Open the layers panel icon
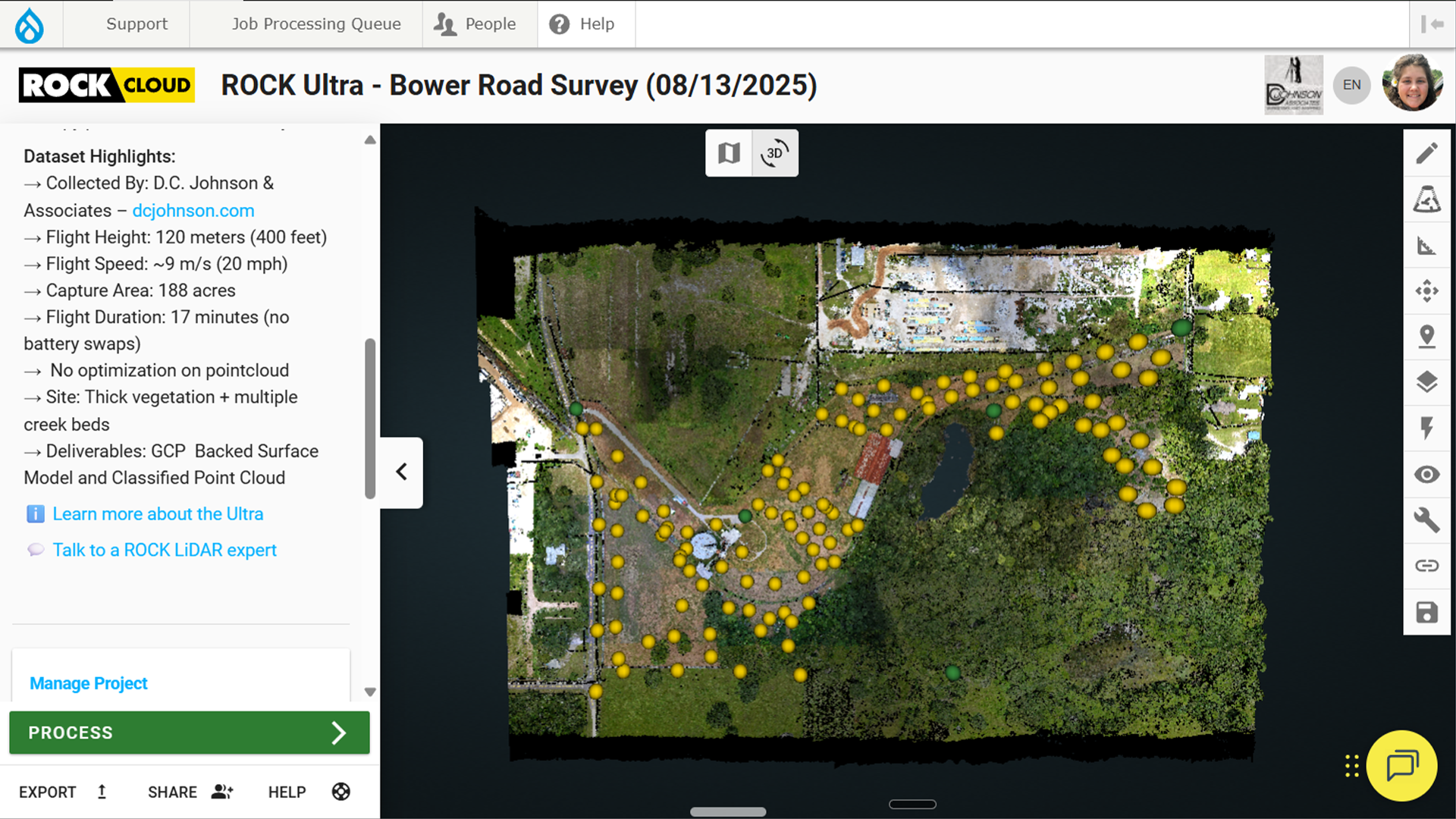 coord(1428,382)
